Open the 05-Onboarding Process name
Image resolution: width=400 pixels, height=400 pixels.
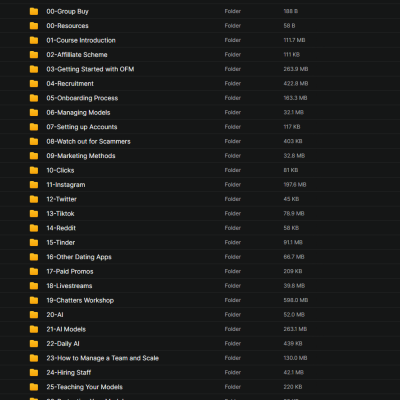pyautogui.click(x=82, y=98)
